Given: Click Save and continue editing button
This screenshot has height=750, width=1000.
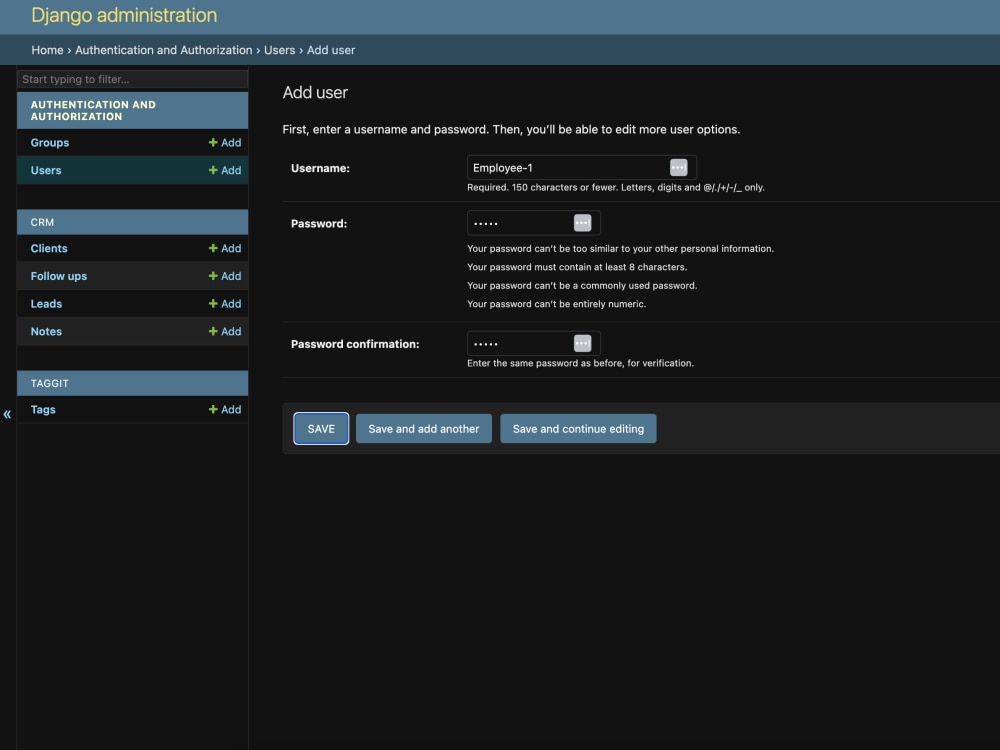Looking at the screenshot, I should point(578,429).
